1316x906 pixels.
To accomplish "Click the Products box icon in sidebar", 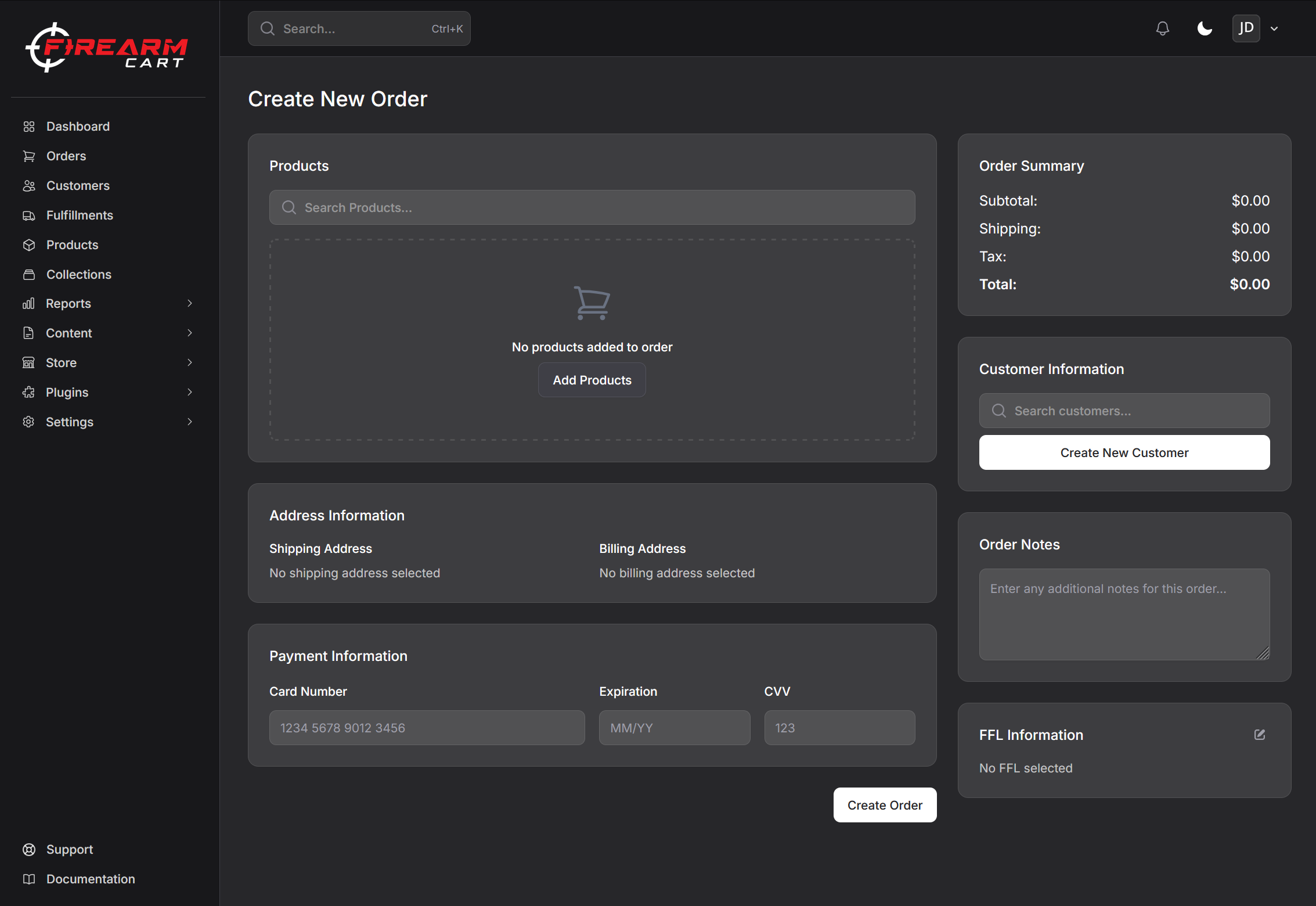I will pyautogui.click(x=29, y=245).
